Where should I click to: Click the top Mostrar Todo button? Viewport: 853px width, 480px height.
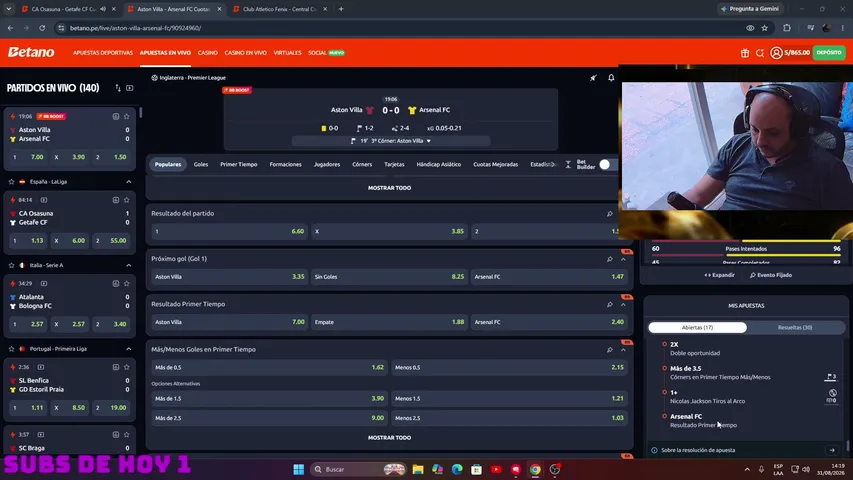[x=390, y=188]
